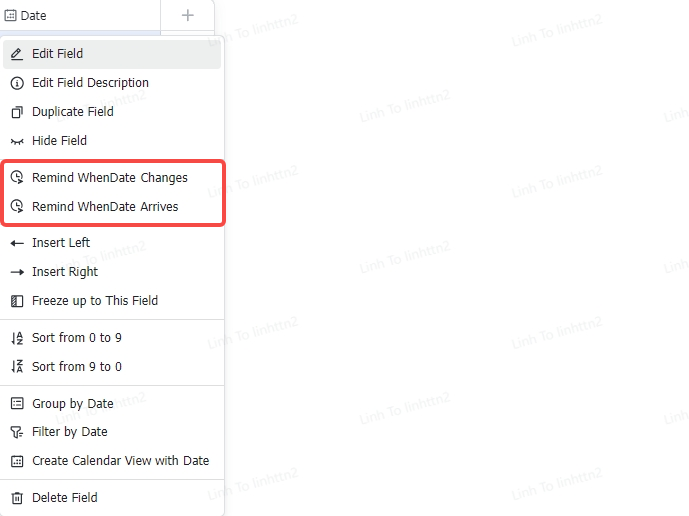Choose the Hide Field menu entry
This screenshot has height=516, width=689.
(59, 141)
